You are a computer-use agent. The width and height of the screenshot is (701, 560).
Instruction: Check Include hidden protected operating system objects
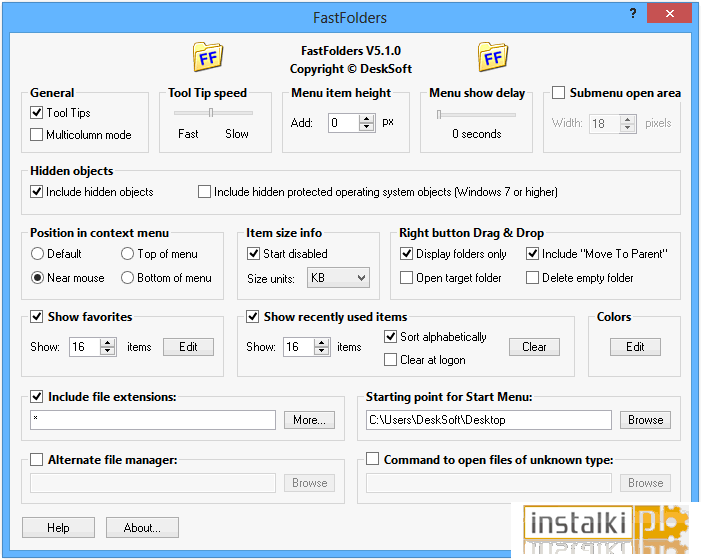point(204,192)
